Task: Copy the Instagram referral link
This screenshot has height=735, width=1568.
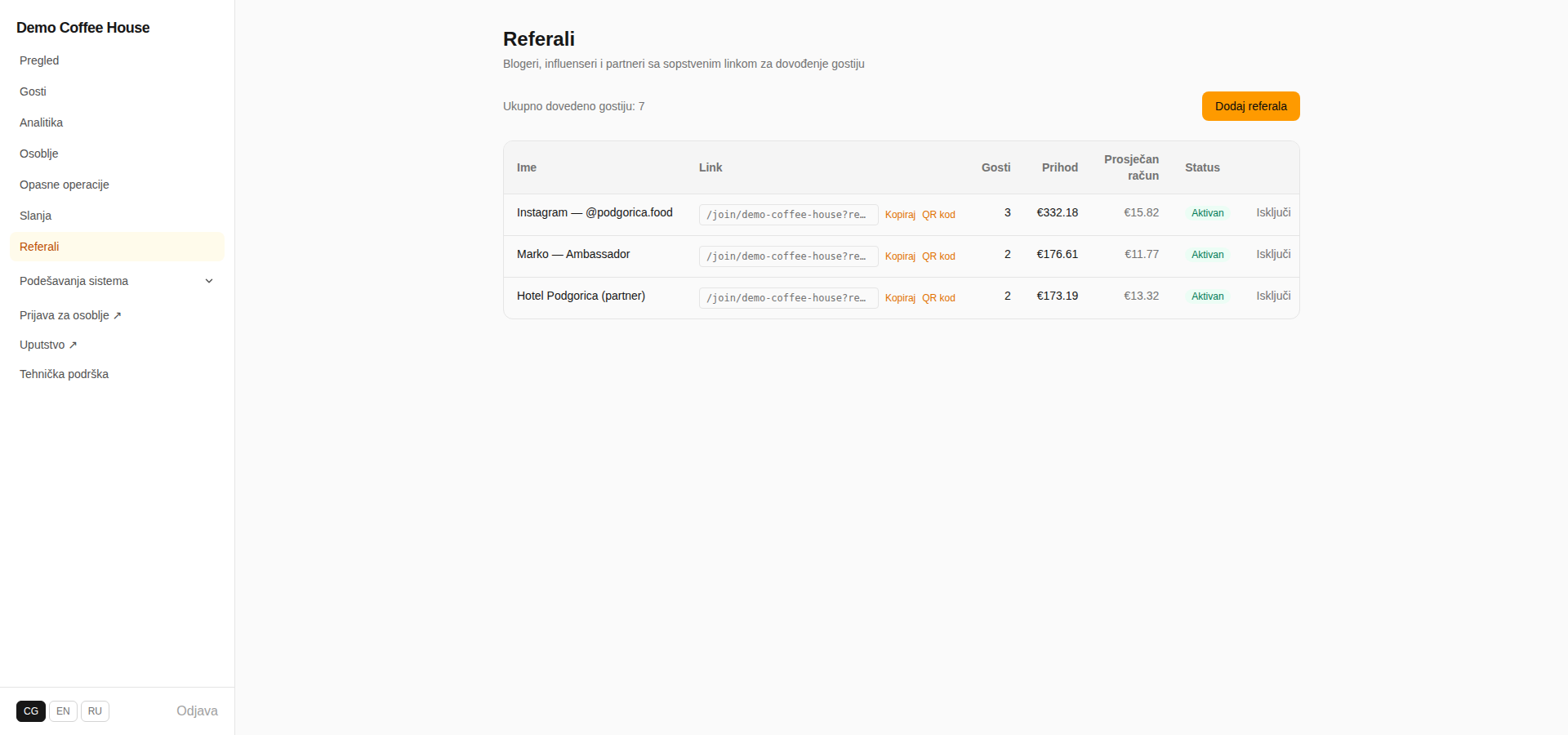Action: (900, 215)
